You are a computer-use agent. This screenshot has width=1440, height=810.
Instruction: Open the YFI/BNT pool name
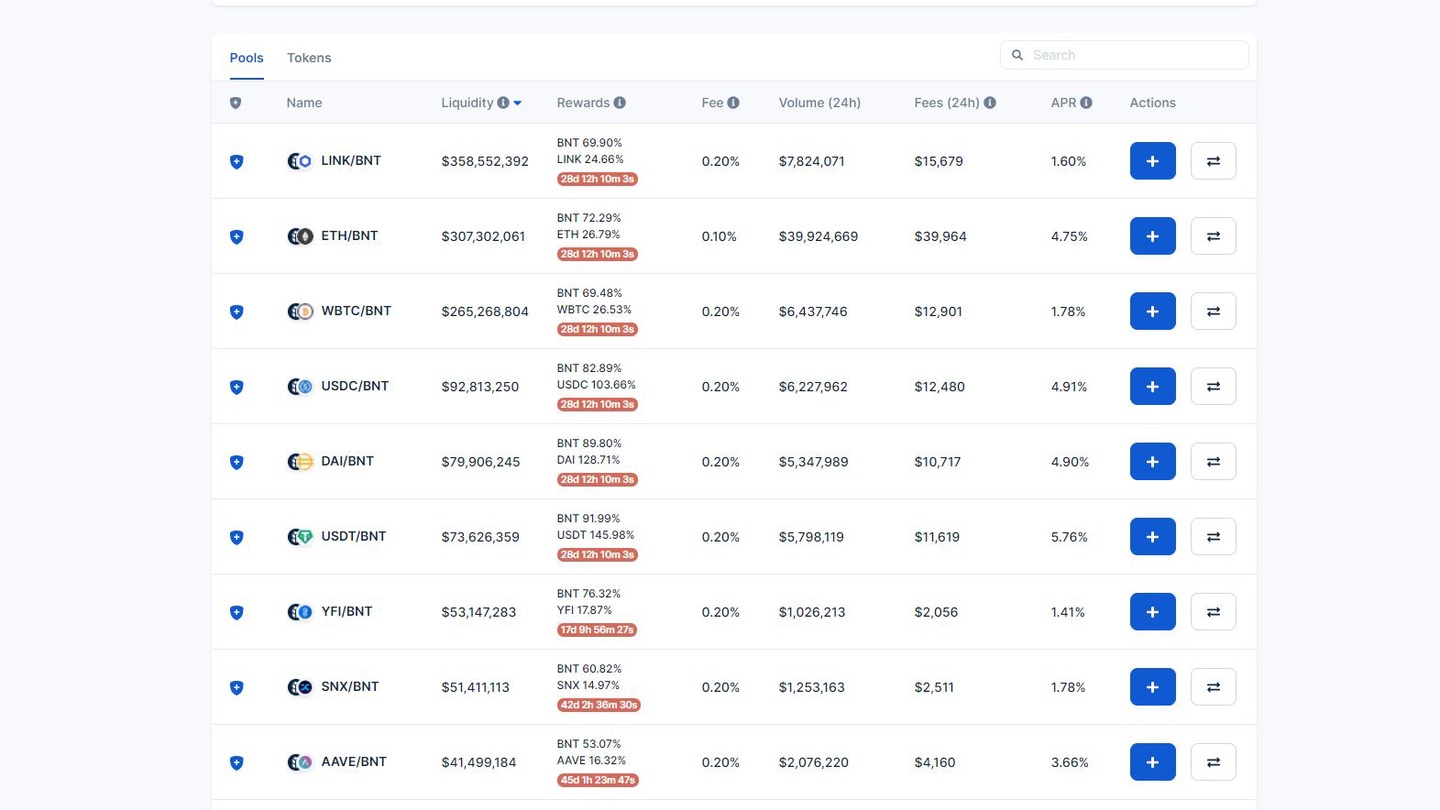click(x=346, y=611)
